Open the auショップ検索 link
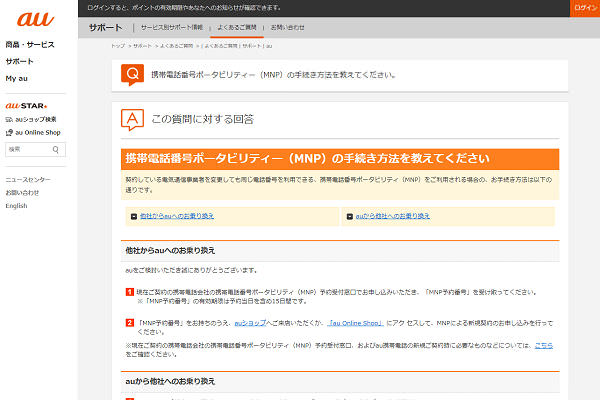The height and width of the screenshot is (400, 600). [36, 119]
